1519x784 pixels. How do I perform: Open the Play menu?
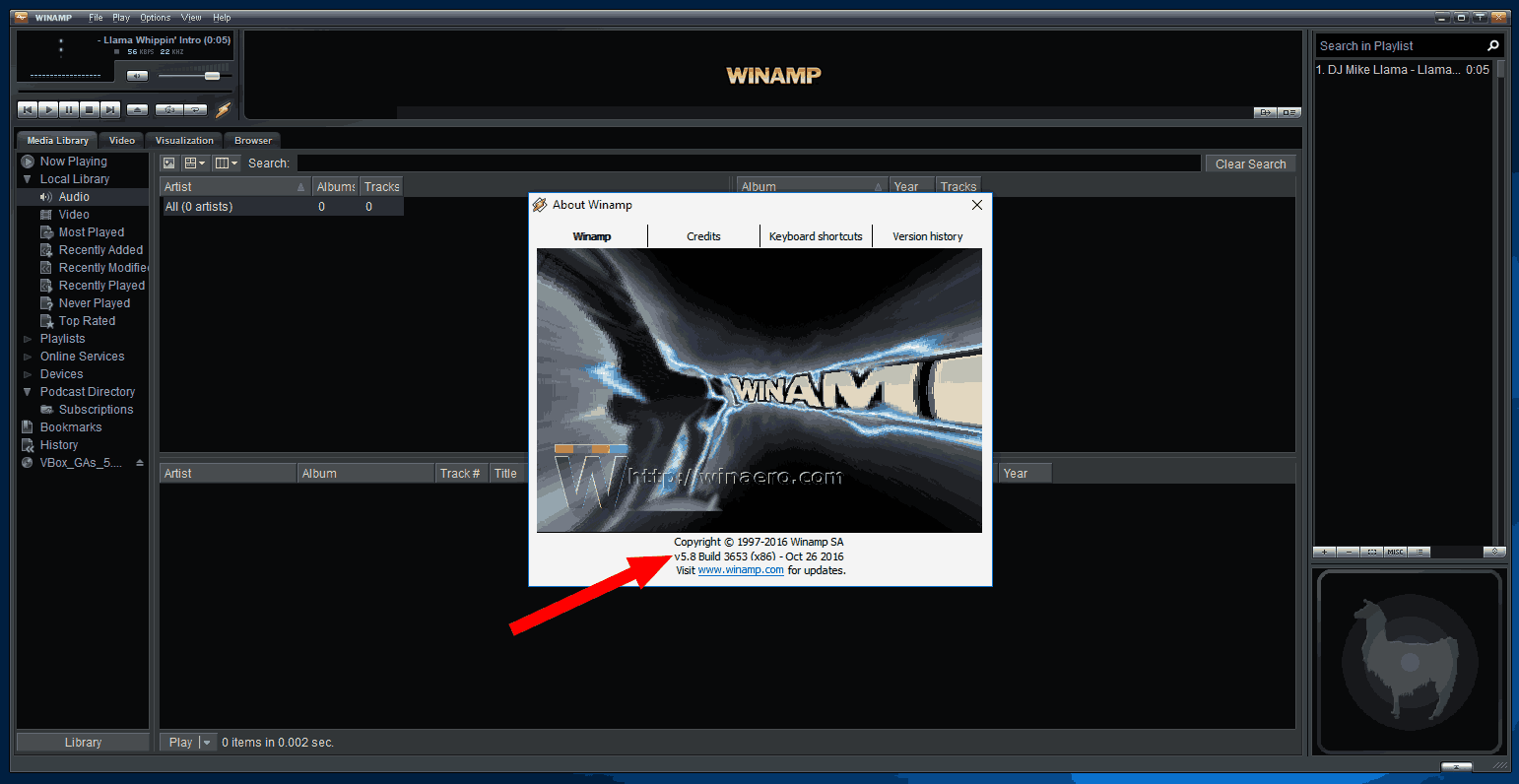[x=121, y=18]
